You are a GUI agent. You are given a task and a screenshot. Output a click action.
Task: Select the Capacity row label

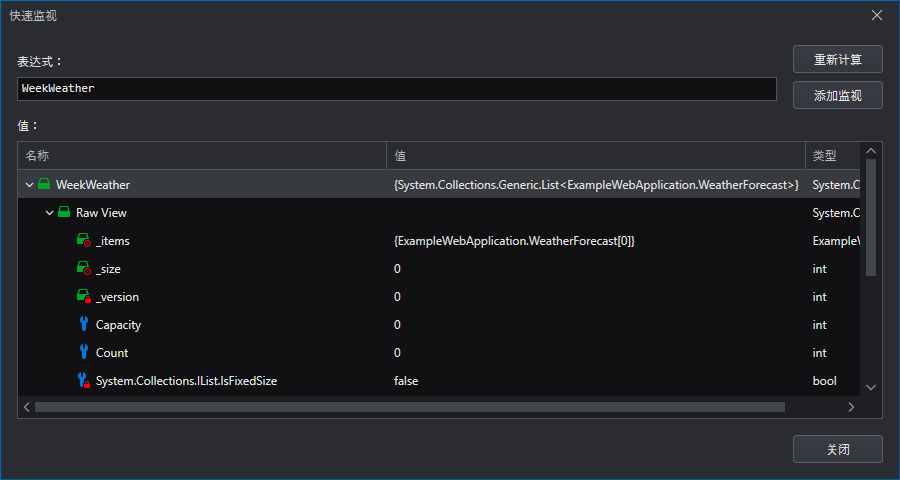[118, 325]
